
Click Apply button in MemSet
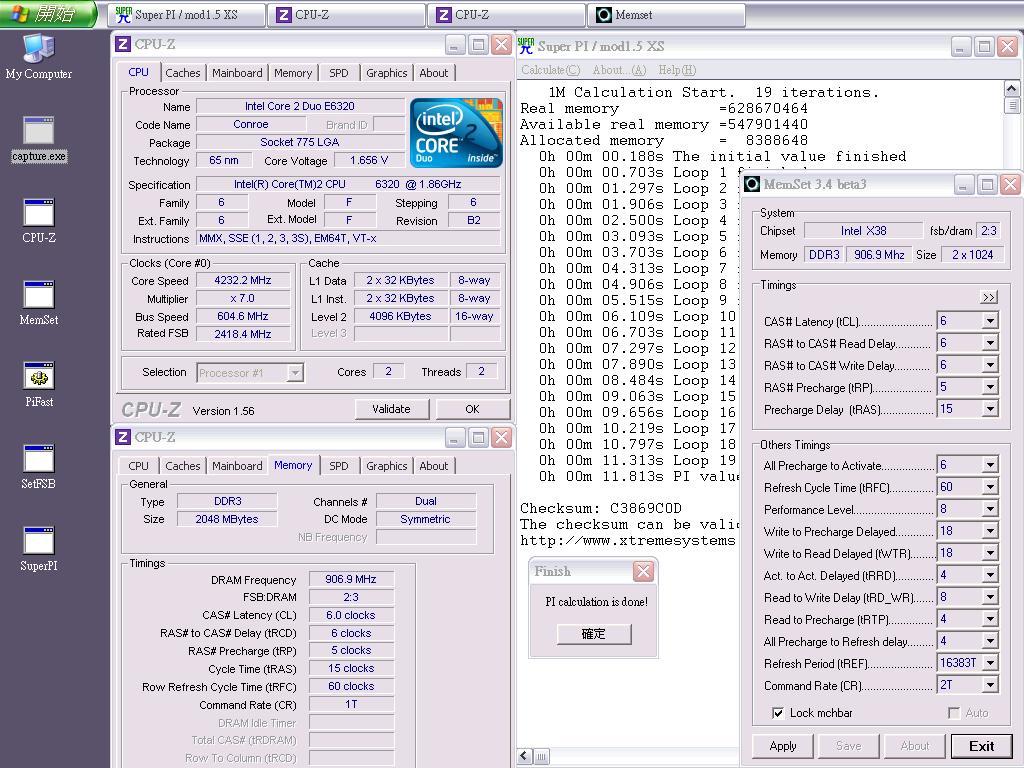coord(782,746)
